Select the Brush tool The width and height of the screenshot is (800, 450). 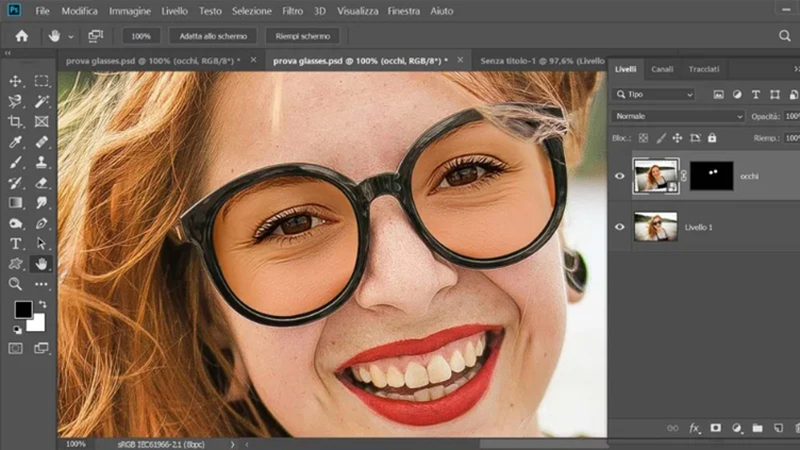(15, 162)
